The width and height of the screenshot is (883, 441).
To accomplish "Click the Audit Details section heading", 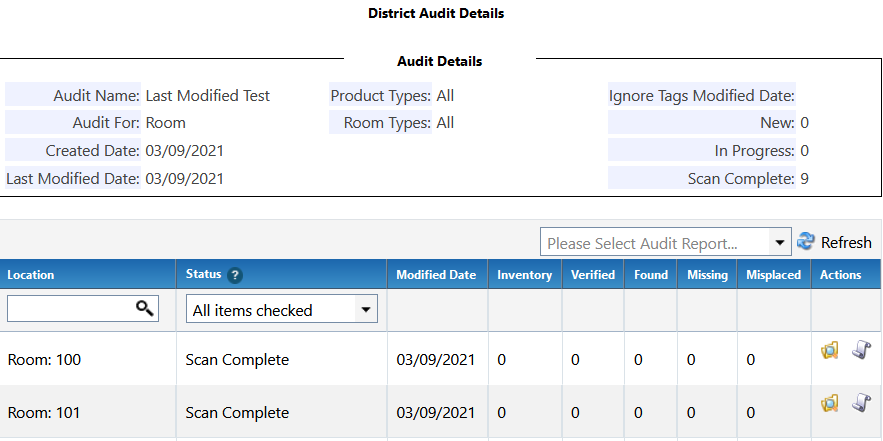I will [x=439, y=61].
